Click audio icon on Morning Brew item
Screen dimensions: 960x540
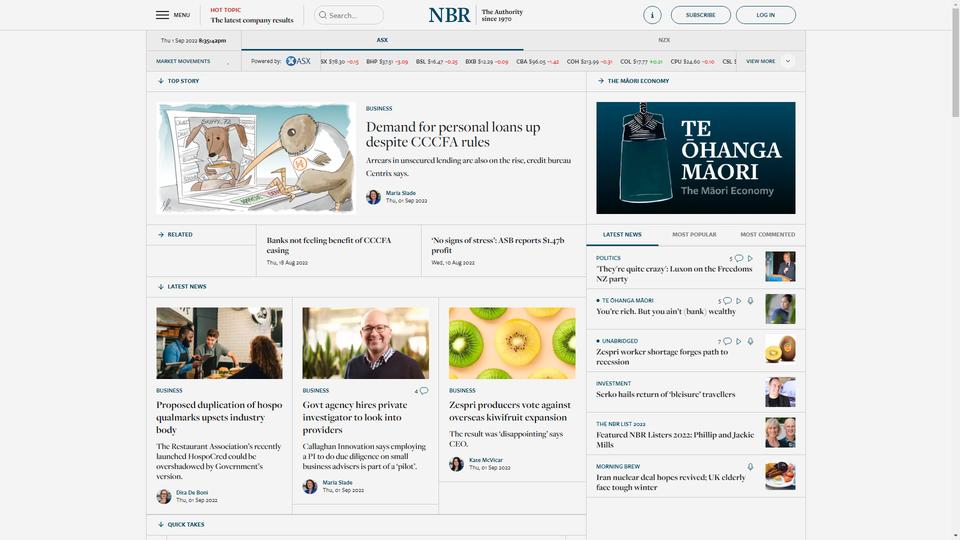click(750, 467)
